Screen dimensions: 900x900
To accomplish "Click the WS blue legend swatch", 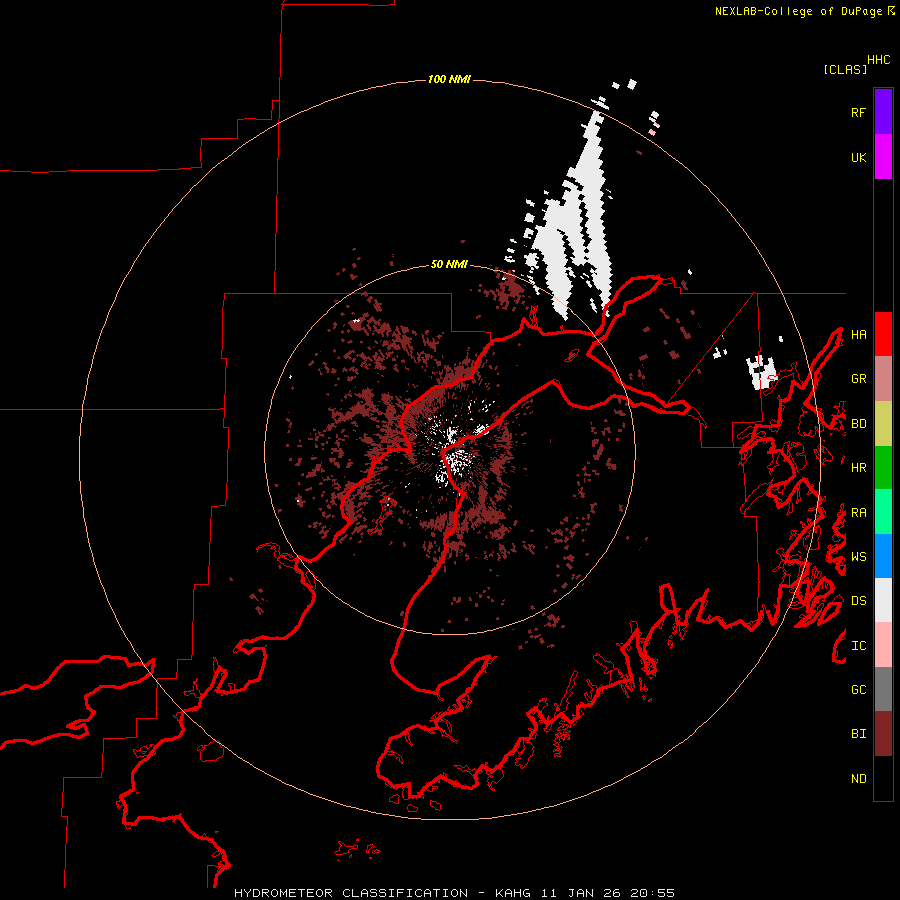I will [x=883, y=556].
